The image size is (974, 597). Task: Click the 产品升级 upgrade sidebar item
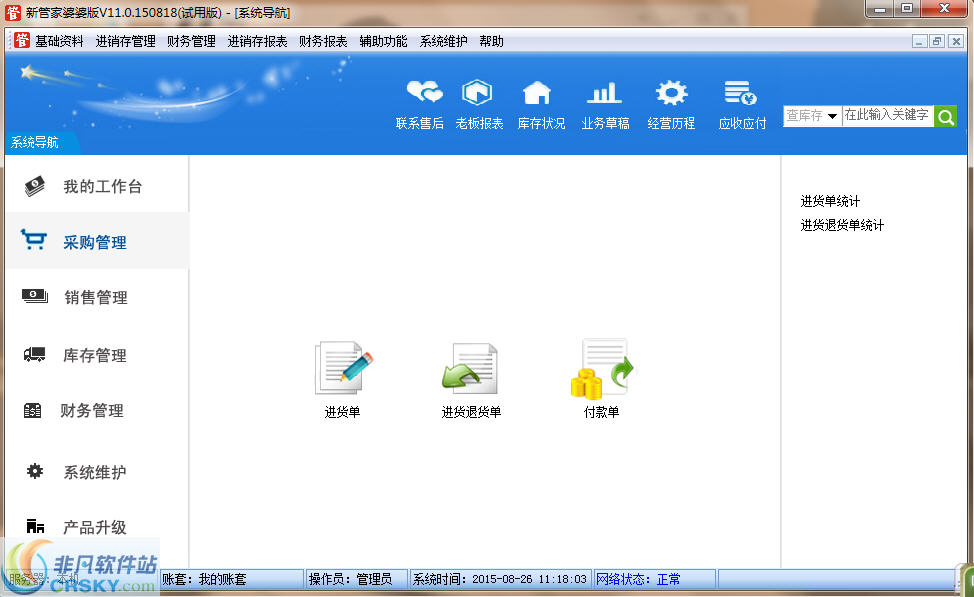(x=97, y=527)
